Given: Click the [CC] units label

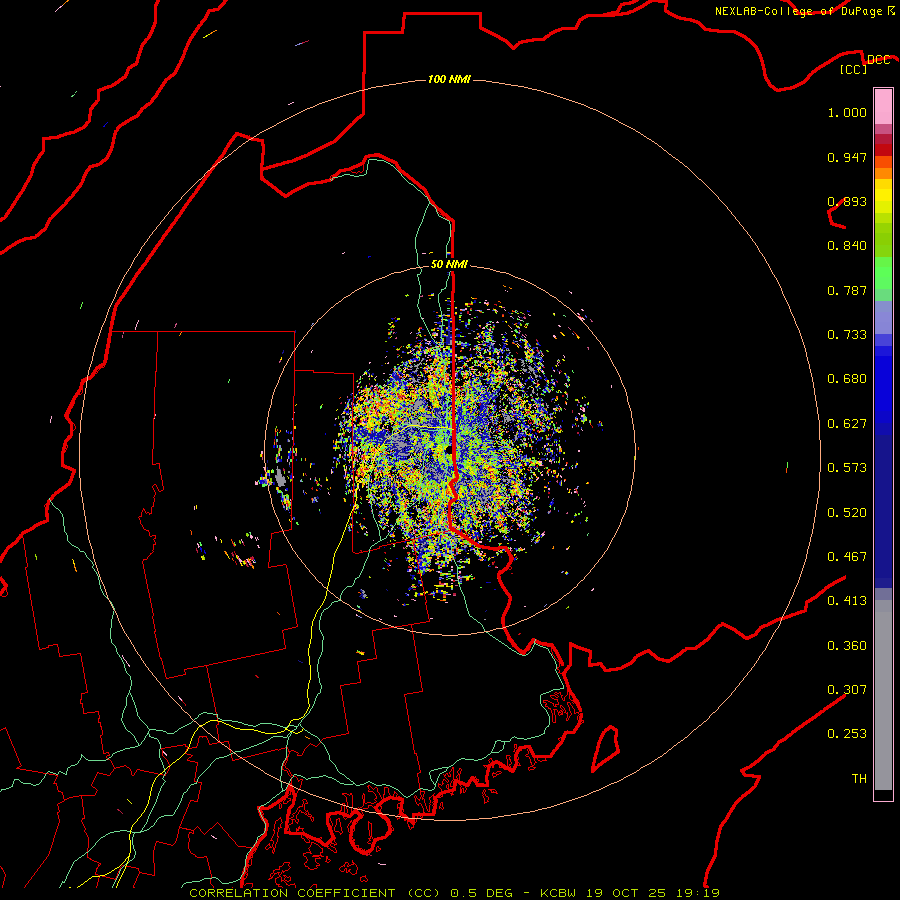Looking at the screenshot, I should click(854, 69).
